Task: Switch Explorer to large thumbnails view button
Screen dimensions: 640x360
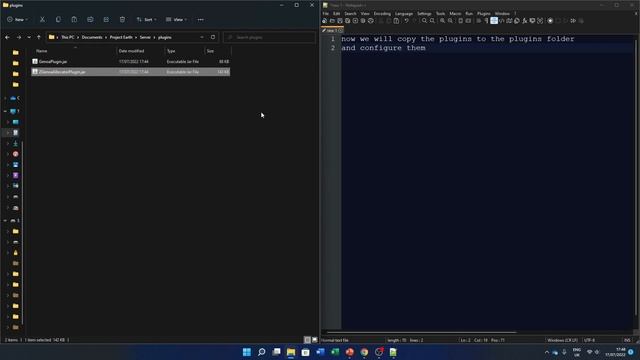Action: coord(314,340)
